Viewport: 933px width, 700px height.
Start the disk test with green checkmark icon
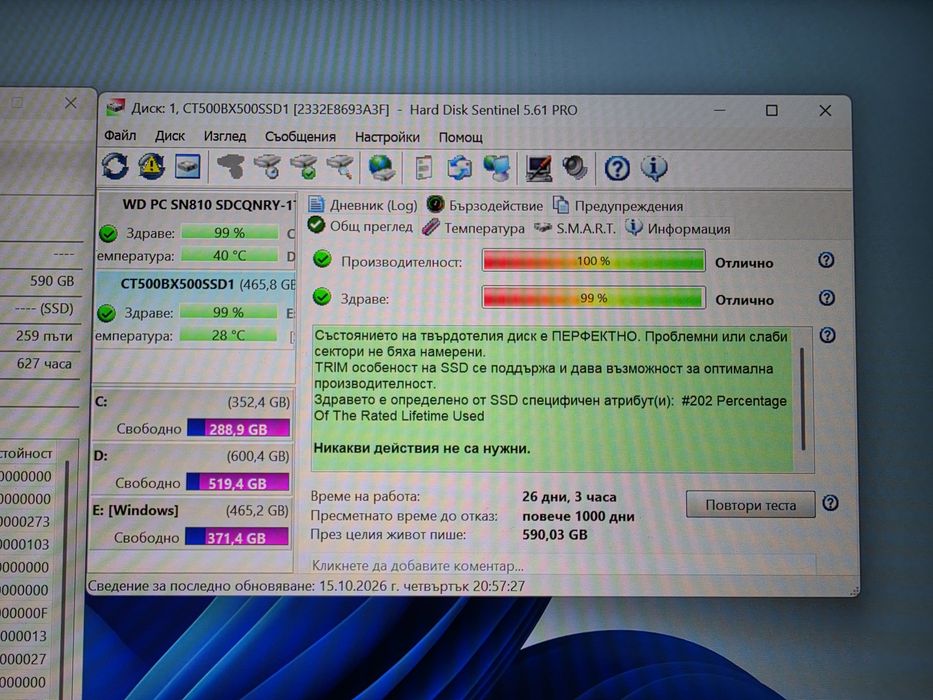point(303,167)
